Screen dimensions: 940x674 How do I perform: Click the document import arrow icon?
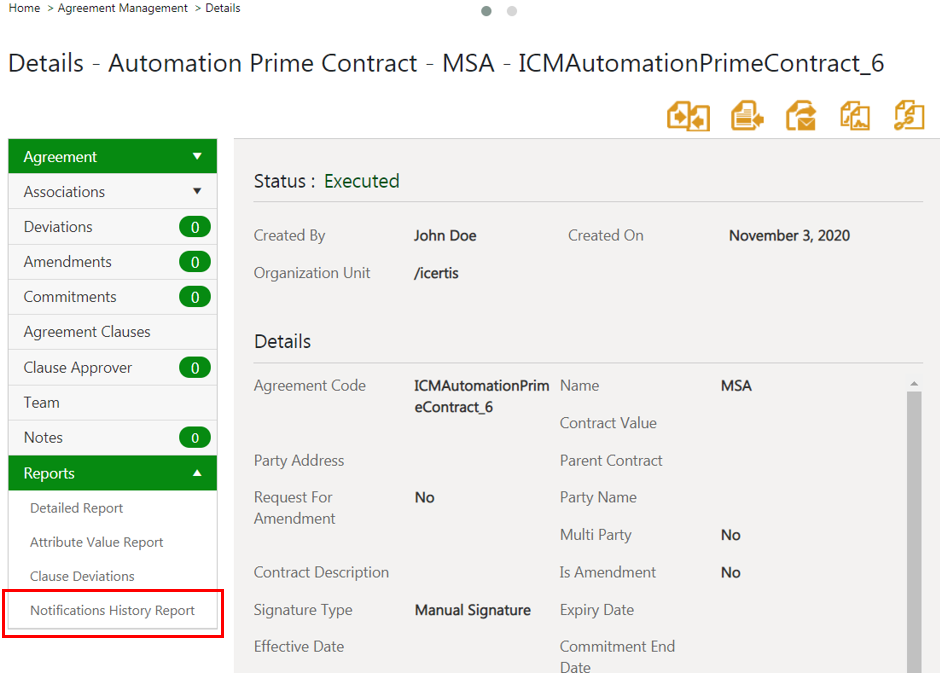747,116
